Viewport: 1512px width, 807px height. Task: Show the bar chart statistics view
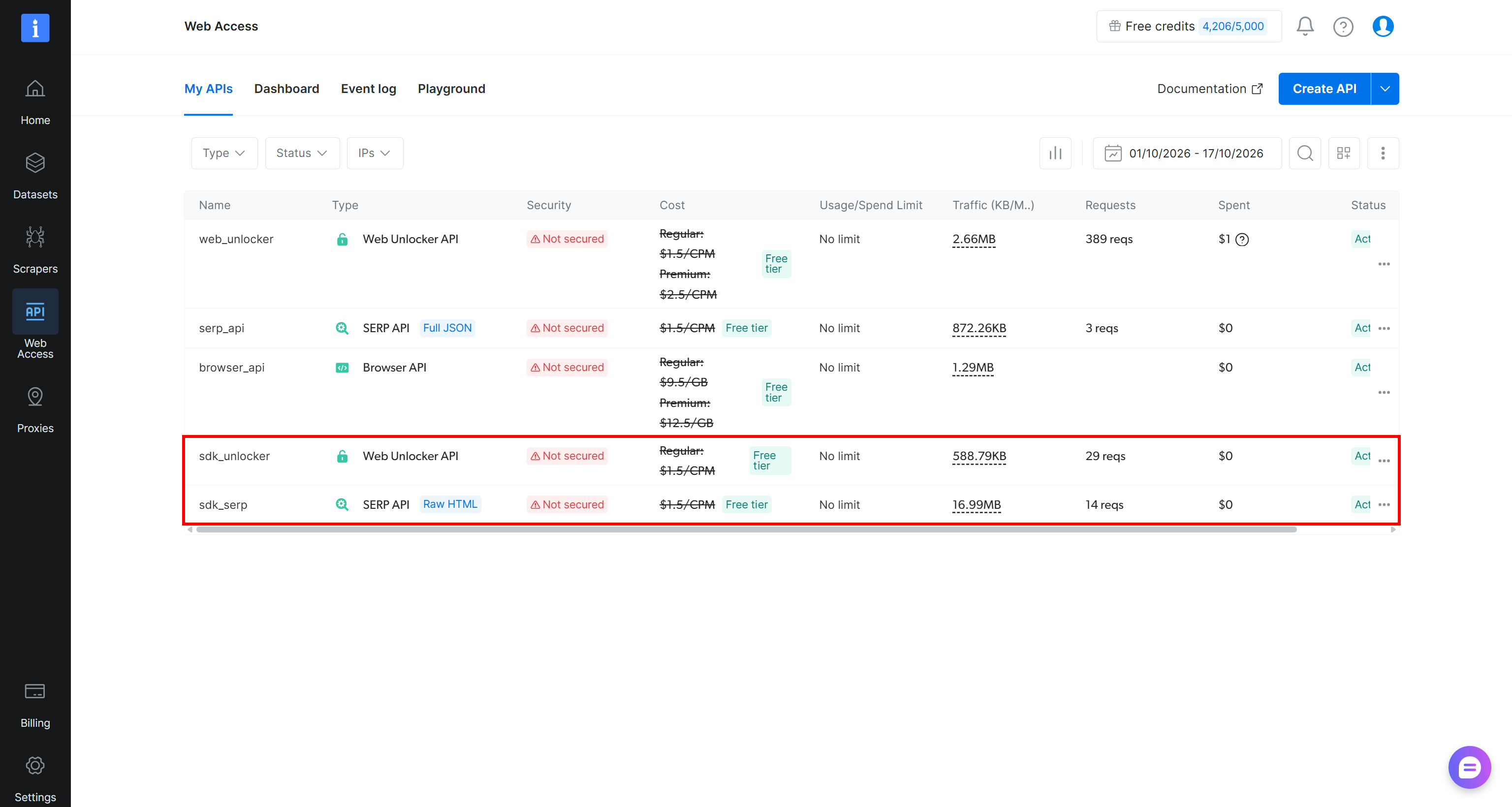pyautogui.click(x=1055, y=153)
